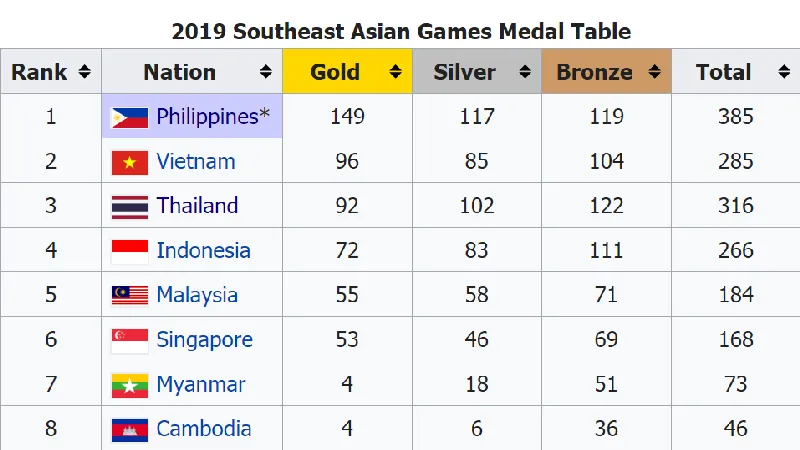The width and height of the screenshot is (800, 450).
Task: Click the Thailand flag icon
Action: [129, 207]
